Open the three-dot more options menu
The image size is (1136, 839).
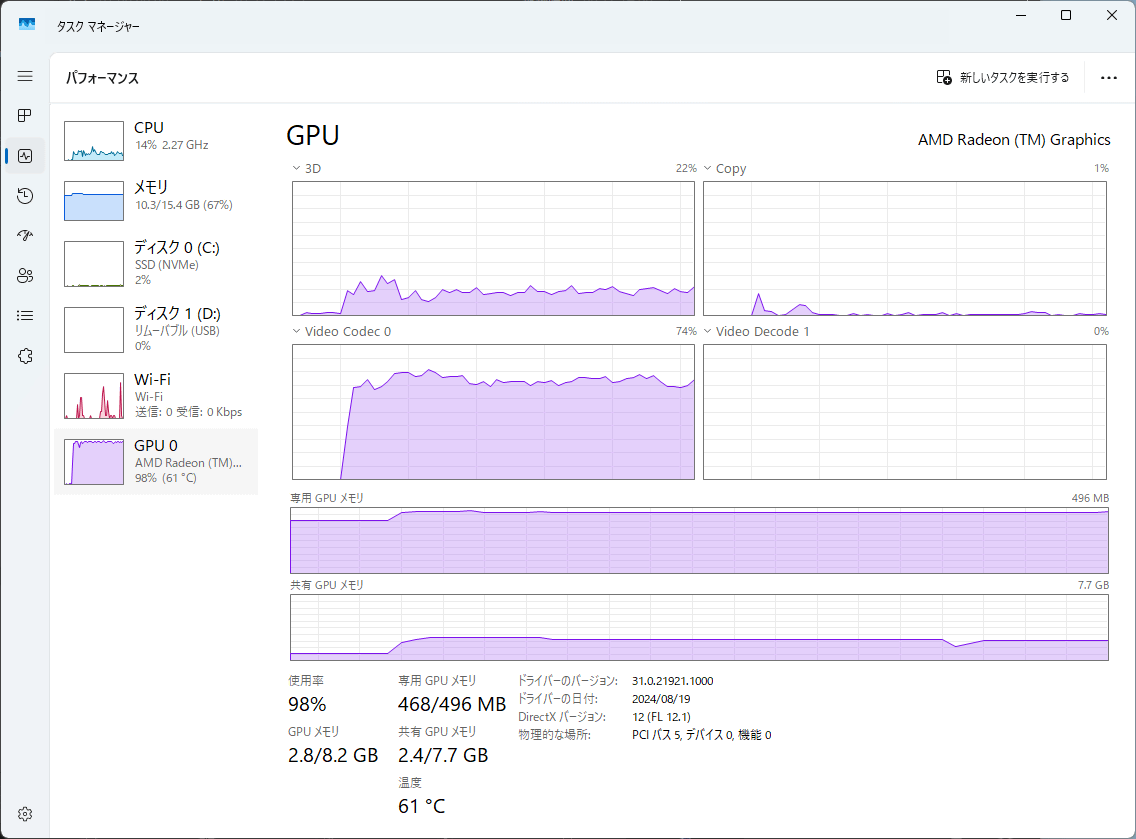pos(1108,77)
